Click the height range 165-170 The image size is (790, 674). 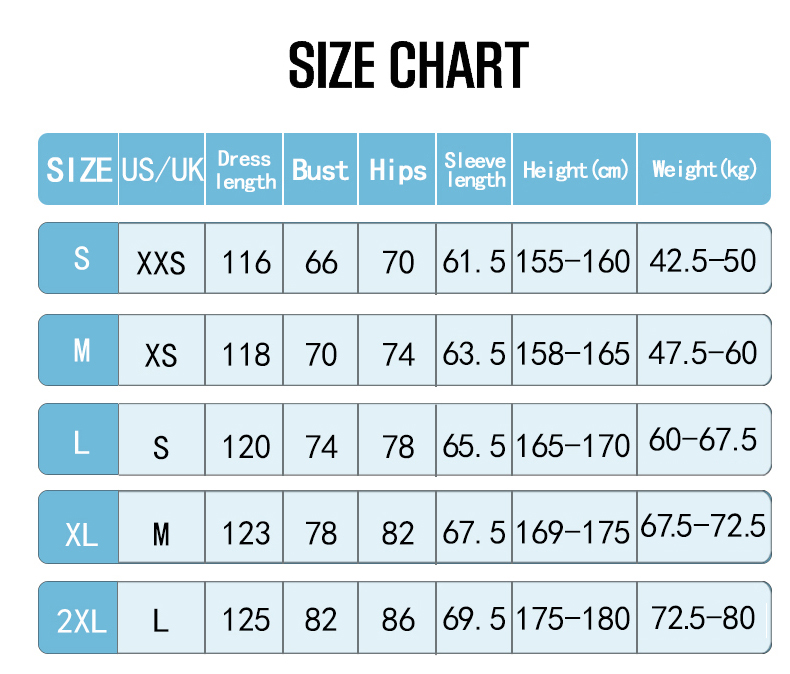(574, 444)
